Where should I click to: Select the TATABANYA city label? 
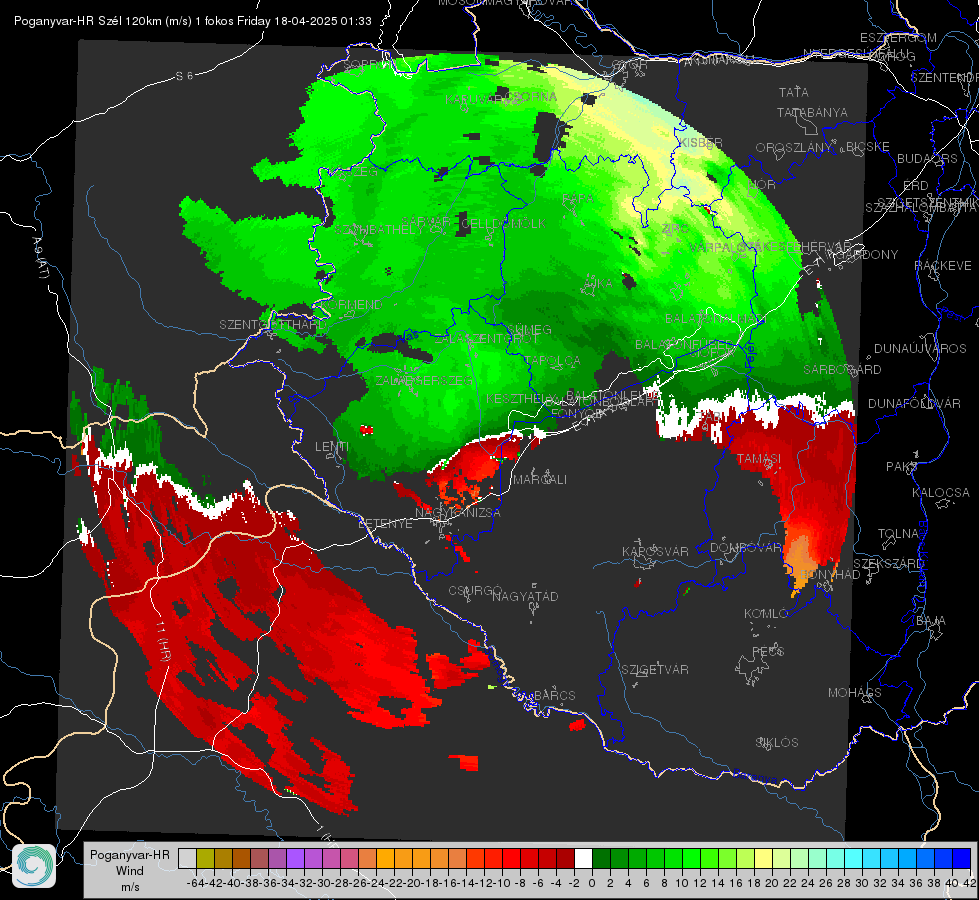point(812,112)
